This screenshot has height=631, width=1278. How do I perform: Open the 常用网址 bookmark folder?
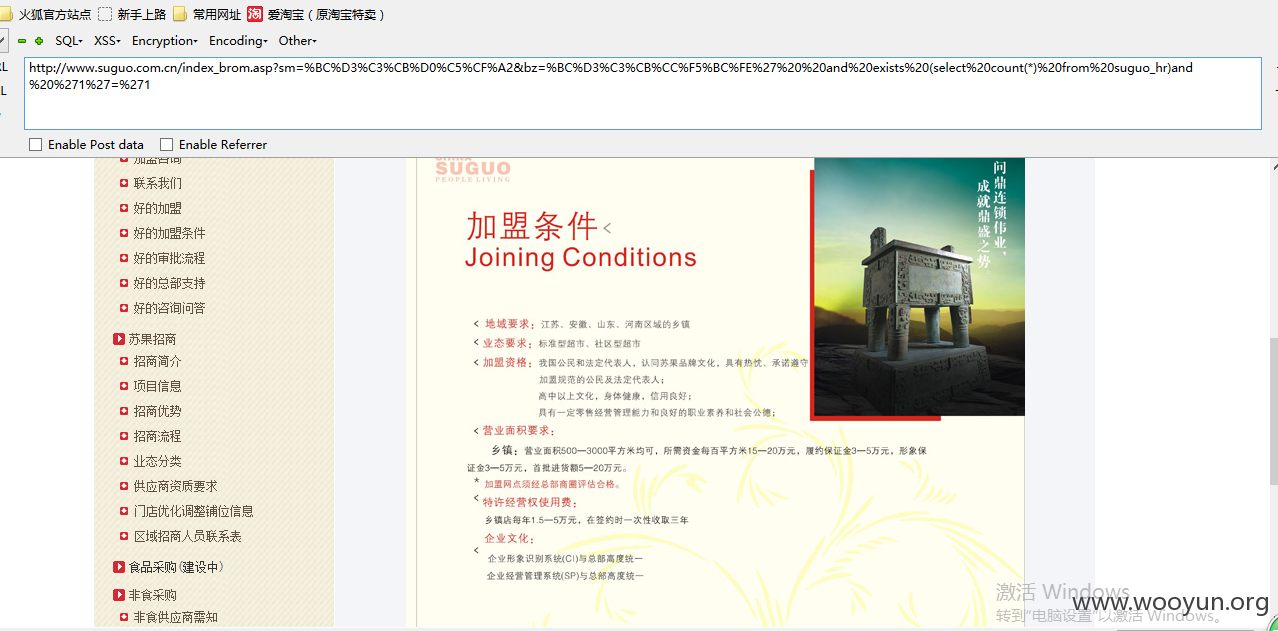click(207, 14)
